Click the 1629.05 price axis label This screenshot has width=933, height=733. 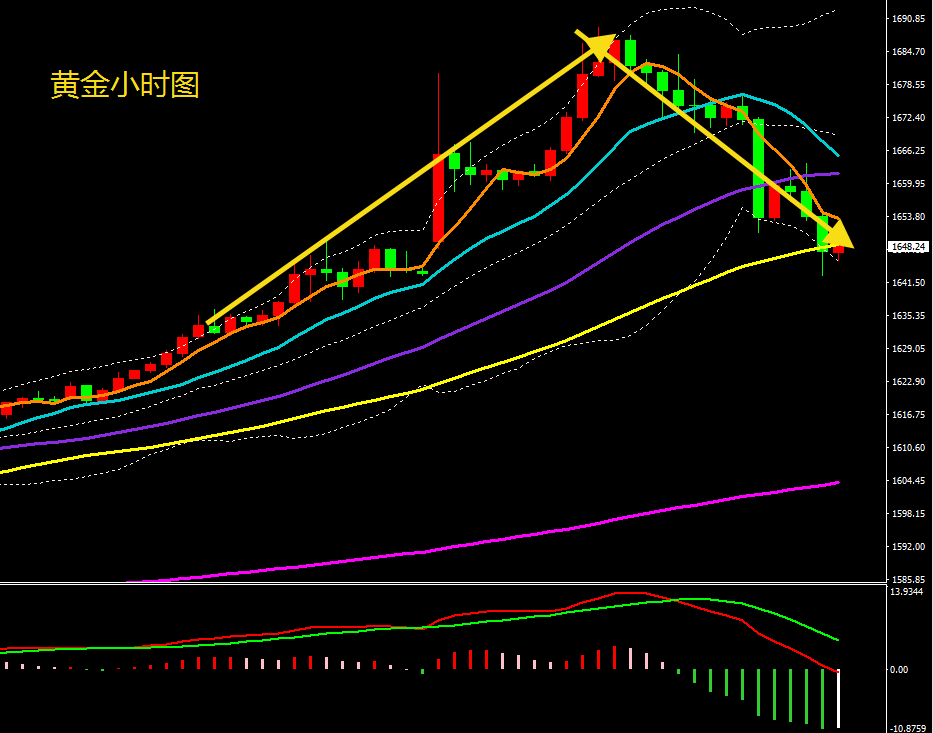908,348
